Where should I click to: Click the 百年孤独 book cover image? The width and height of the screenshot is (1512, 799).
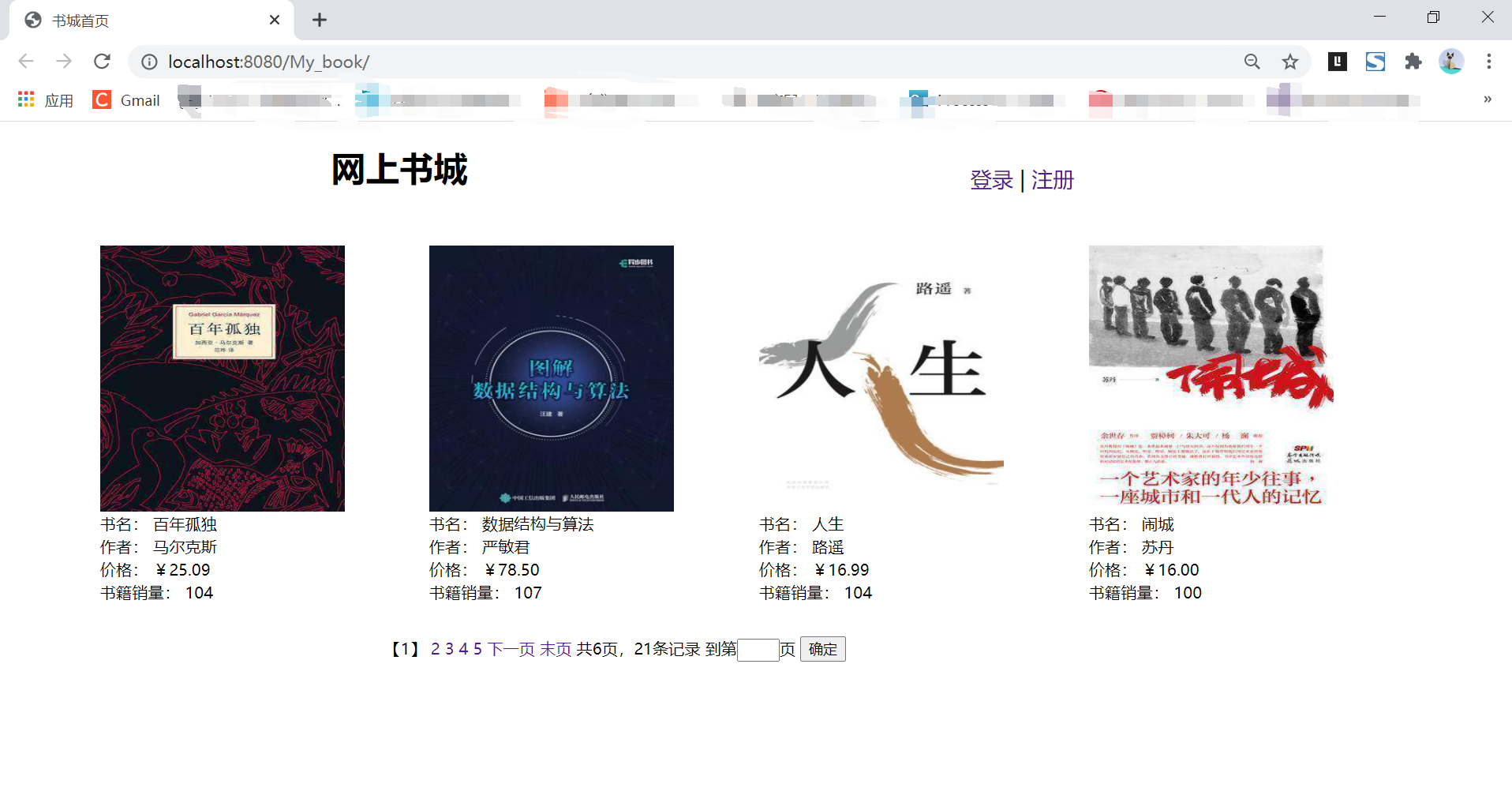[x=223, y=378]
